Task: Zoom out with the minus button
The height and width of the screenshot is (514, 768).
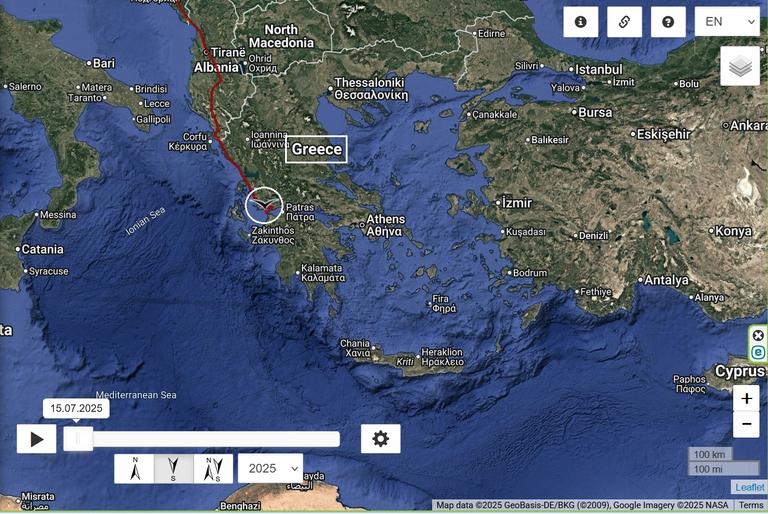Action: coord(746,424)
